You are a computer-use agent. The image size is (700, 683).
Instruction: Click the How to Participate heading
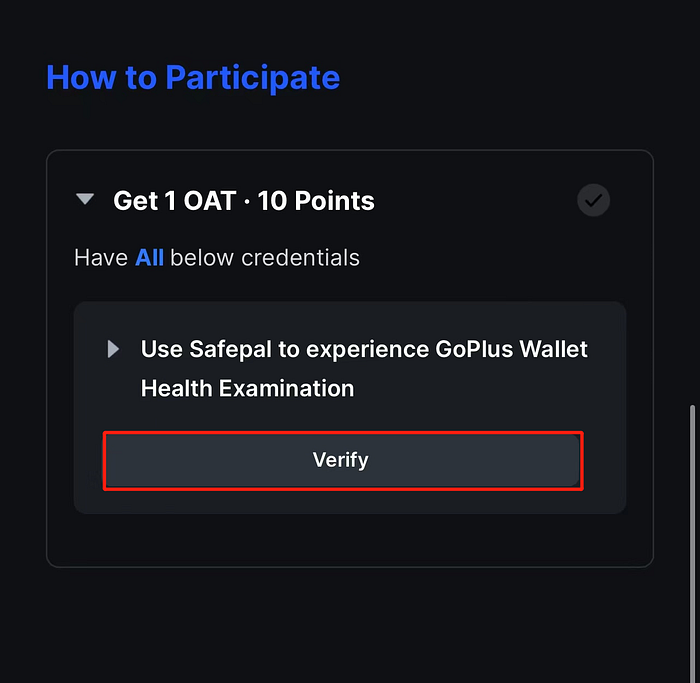pos(193,78)
